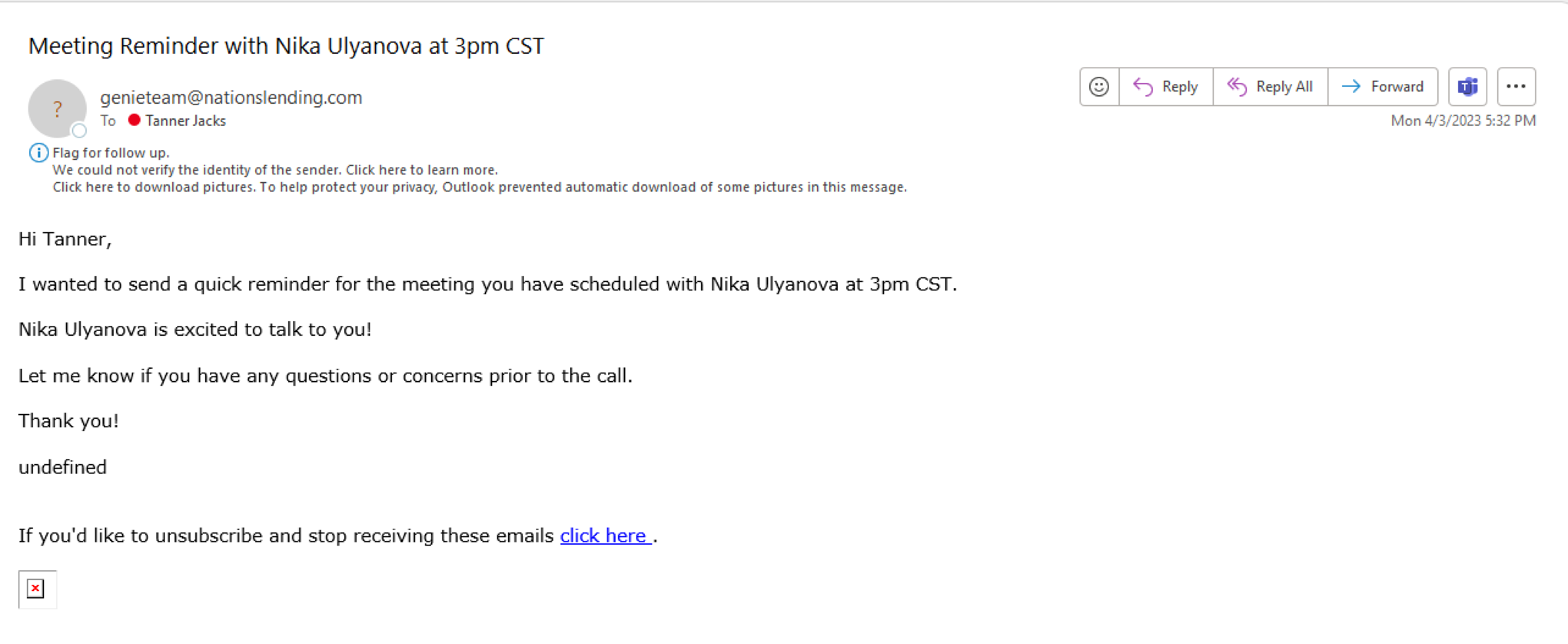Click the download pictures info bar message
The height and width of the screenshot is (644, 1568).
pos(480,187)
